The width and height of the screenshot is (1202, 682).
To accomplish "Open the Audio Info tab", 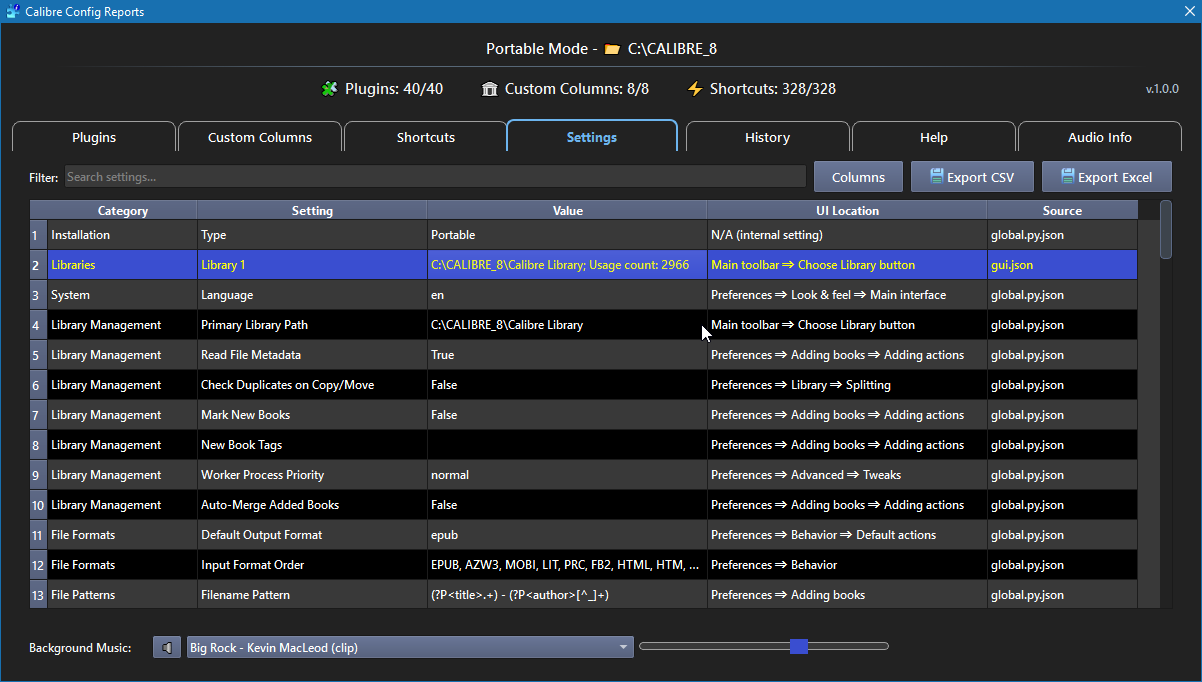I will 1100,137.
